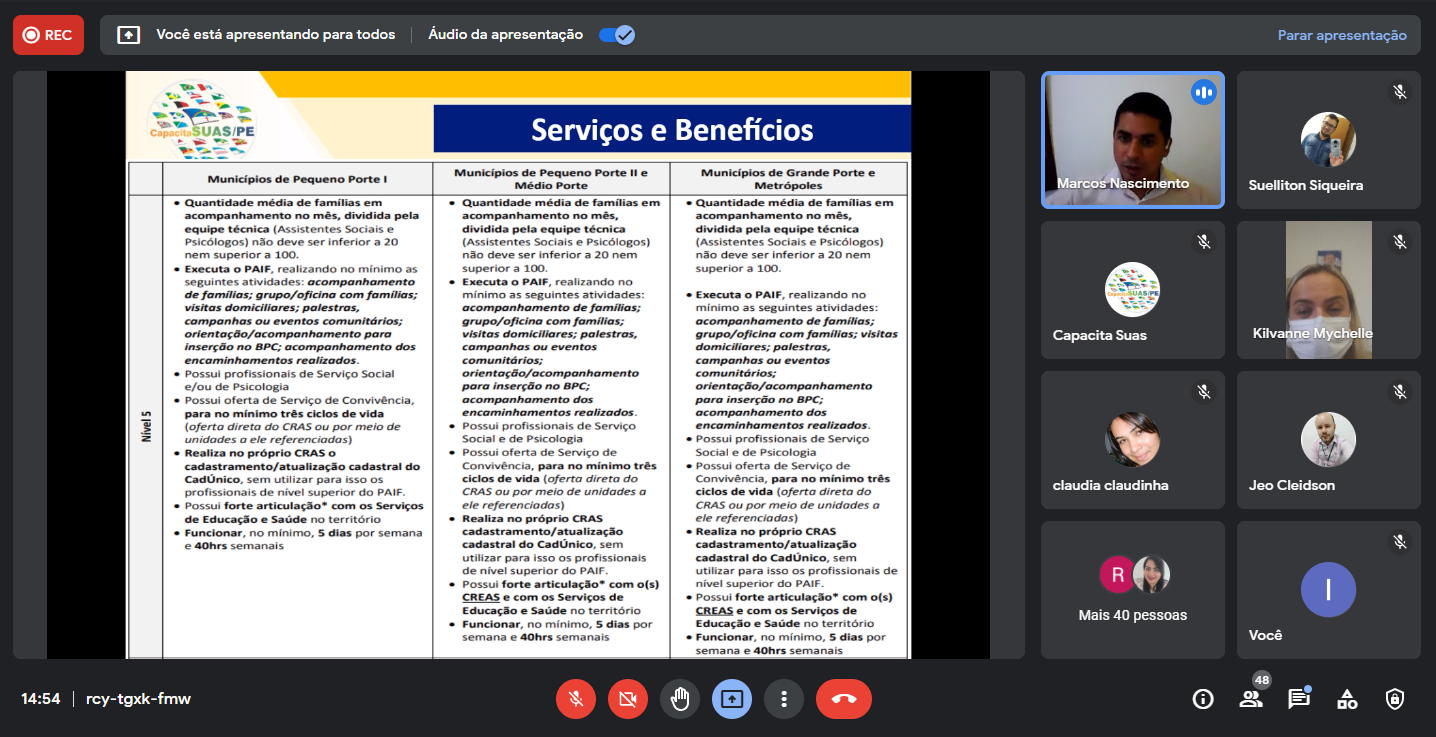Open the three-dot more options menu
Screen dimensions: 1436x737
pos(784,699)
